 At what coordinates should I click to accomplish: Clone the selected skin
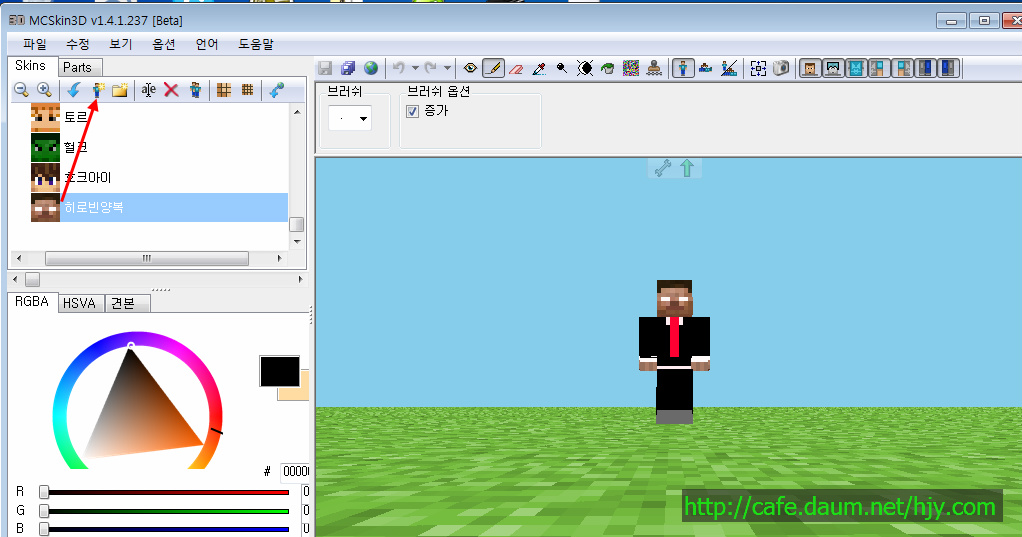(195, 90)
